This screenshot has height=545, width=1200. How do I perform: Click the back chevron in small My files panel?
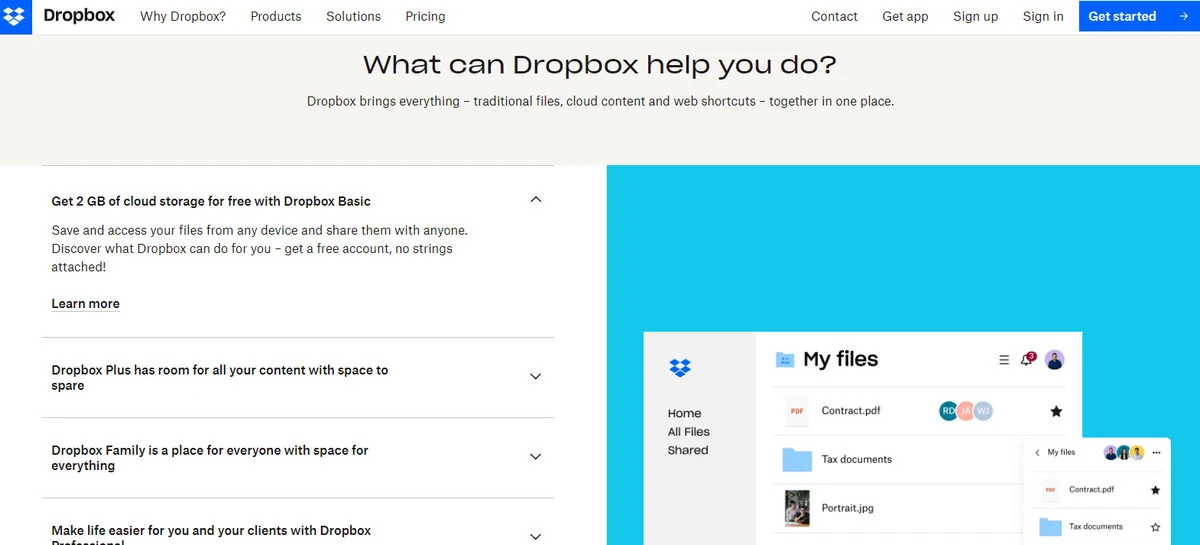pyautogui.click(x=1038, y=453)
